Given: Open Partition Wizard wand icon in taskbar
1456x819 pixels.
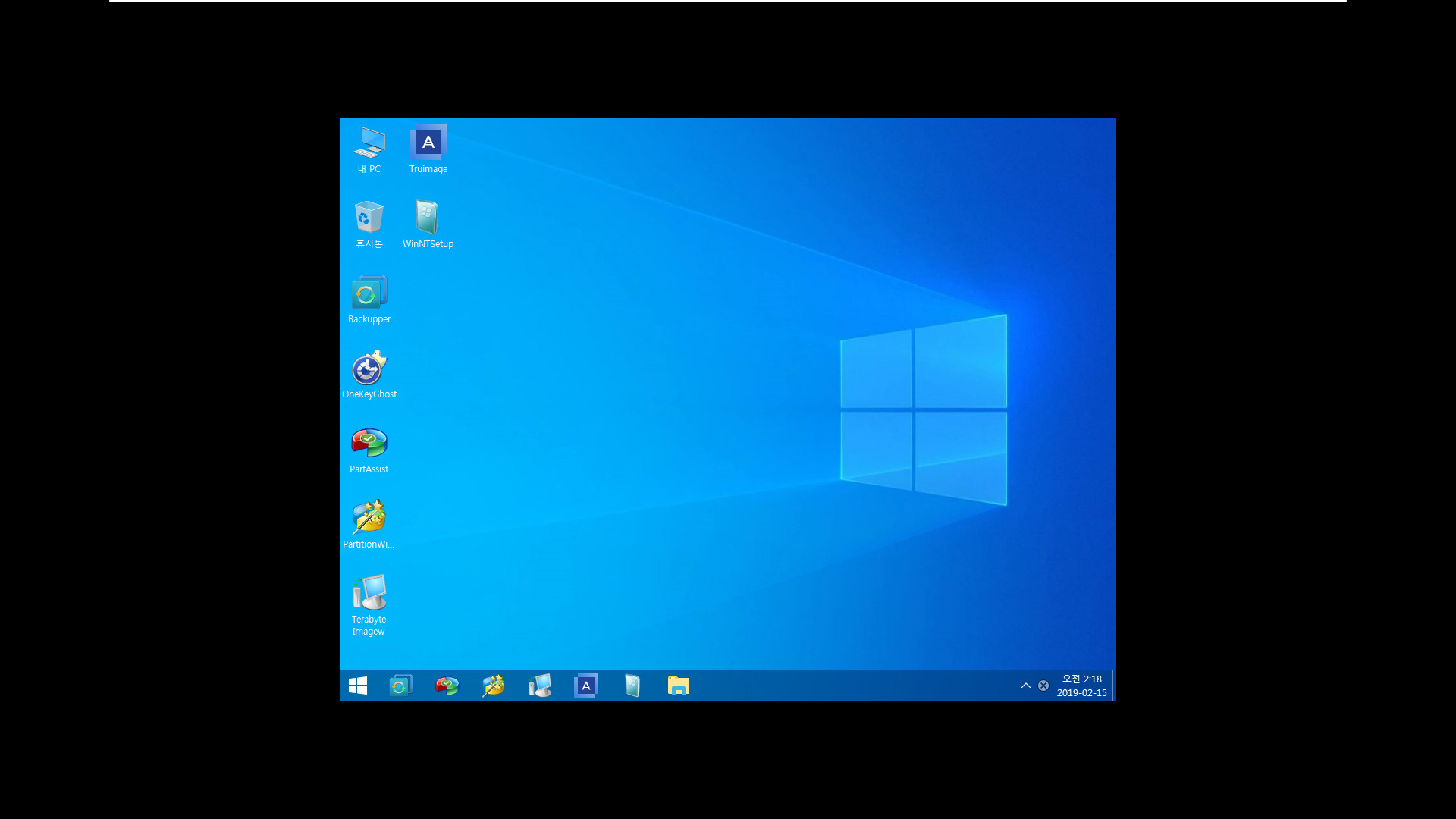Looking at the screenshot, I should click(x=493, y=686).
